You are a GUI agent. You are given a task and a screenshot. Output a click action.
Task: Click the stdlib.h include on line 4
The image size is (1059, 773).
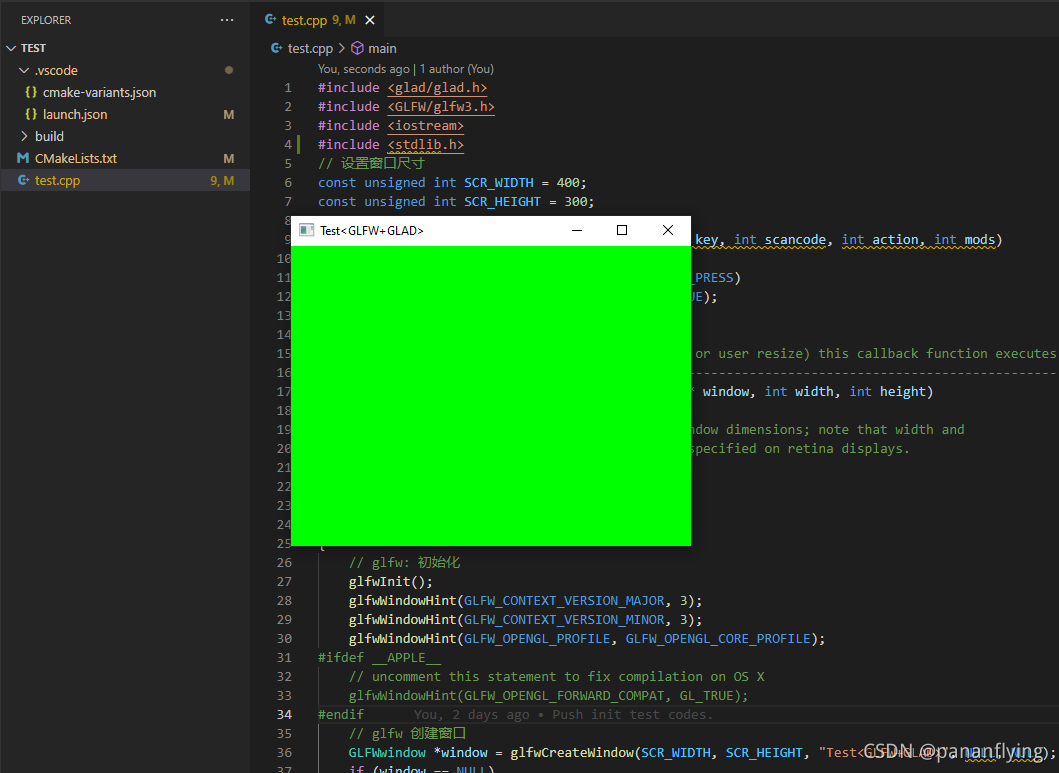(x=425, y=144)
